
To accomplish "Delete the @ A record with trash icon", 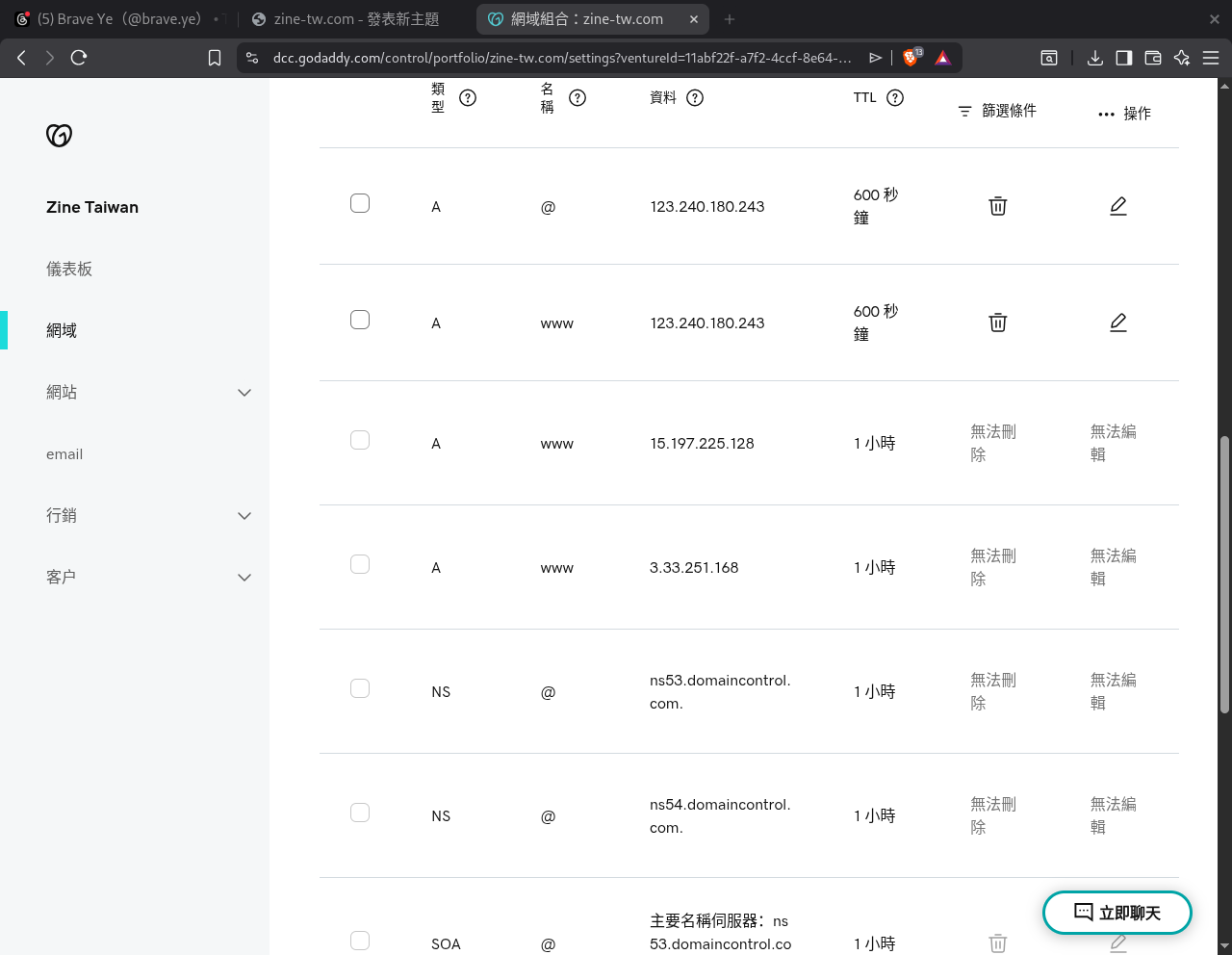I will (997, 206).
